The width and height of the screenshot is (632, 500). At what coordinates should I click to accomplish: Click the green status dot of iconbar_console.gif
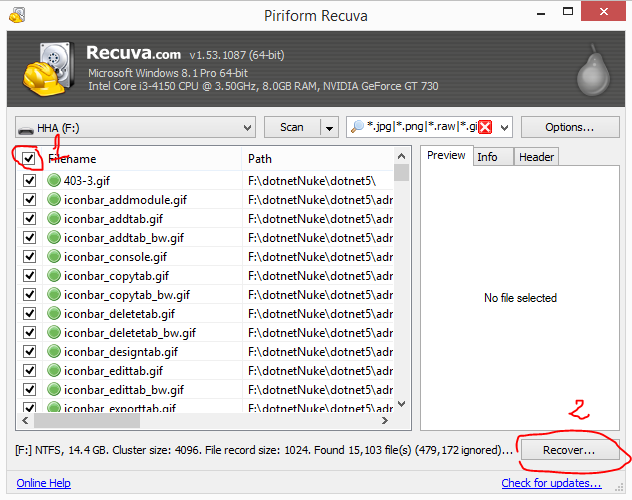tap(54, 256)
